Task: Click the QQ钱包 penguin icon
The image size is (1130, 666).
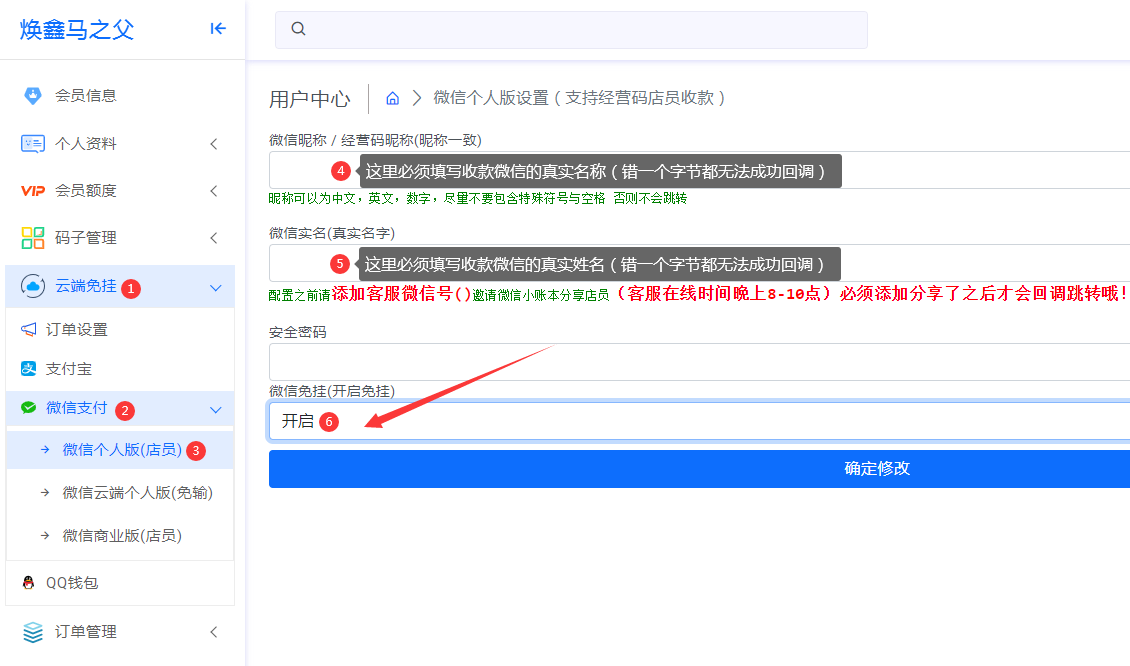Action: click(28, 582)
